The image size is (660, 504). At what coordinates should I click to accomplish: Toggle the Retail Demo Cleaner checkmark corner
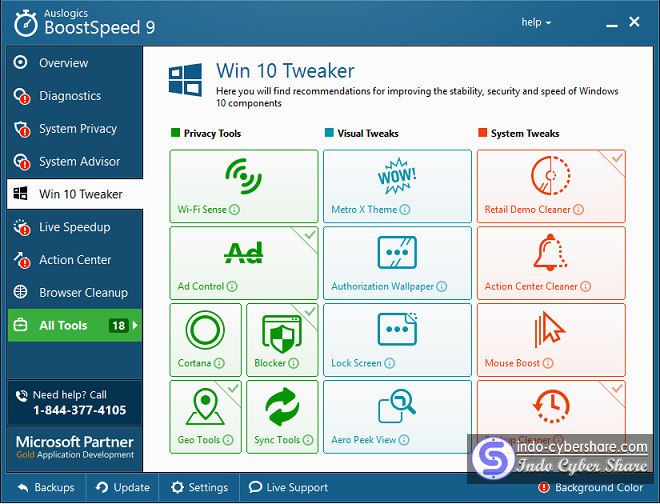click(616, 159)
